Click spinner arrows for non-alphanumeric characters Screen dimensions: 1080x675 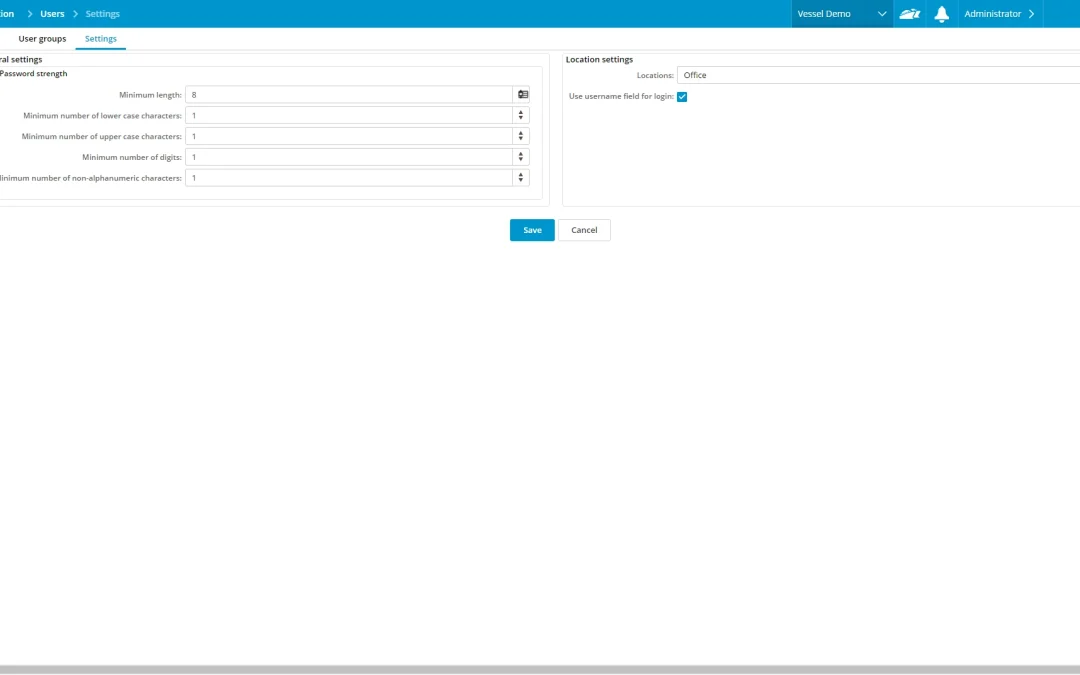click(521, 178)
